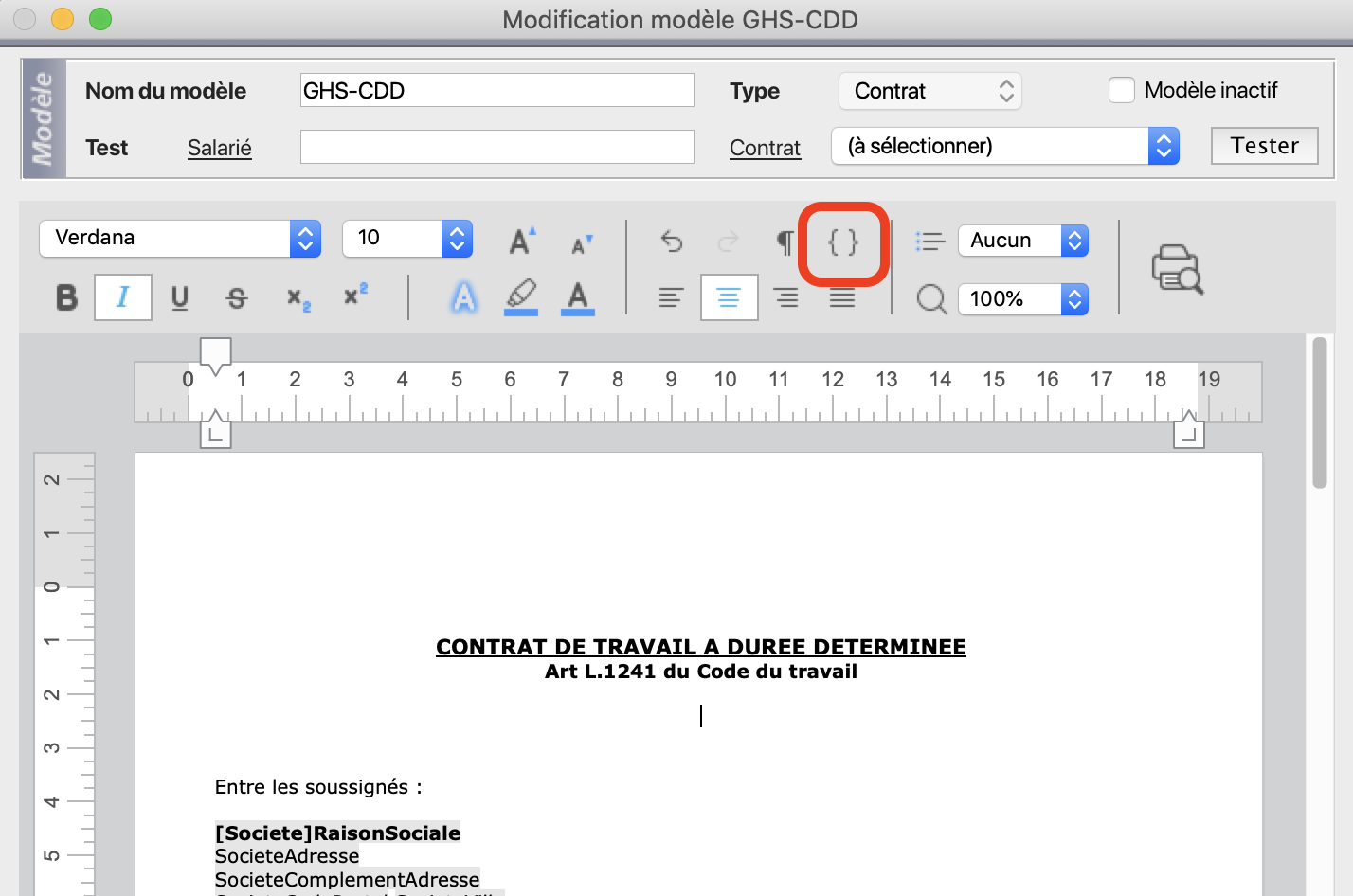Justify the text
The height and width of the screenshot is (896, 1353).
(x=842, y=298)
